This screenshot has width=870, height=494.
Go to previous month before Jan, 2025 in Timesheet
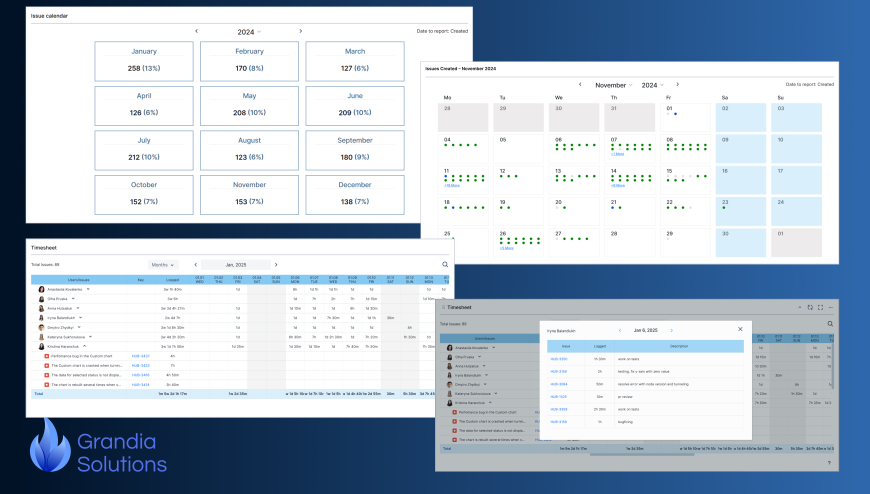(195, 265)
